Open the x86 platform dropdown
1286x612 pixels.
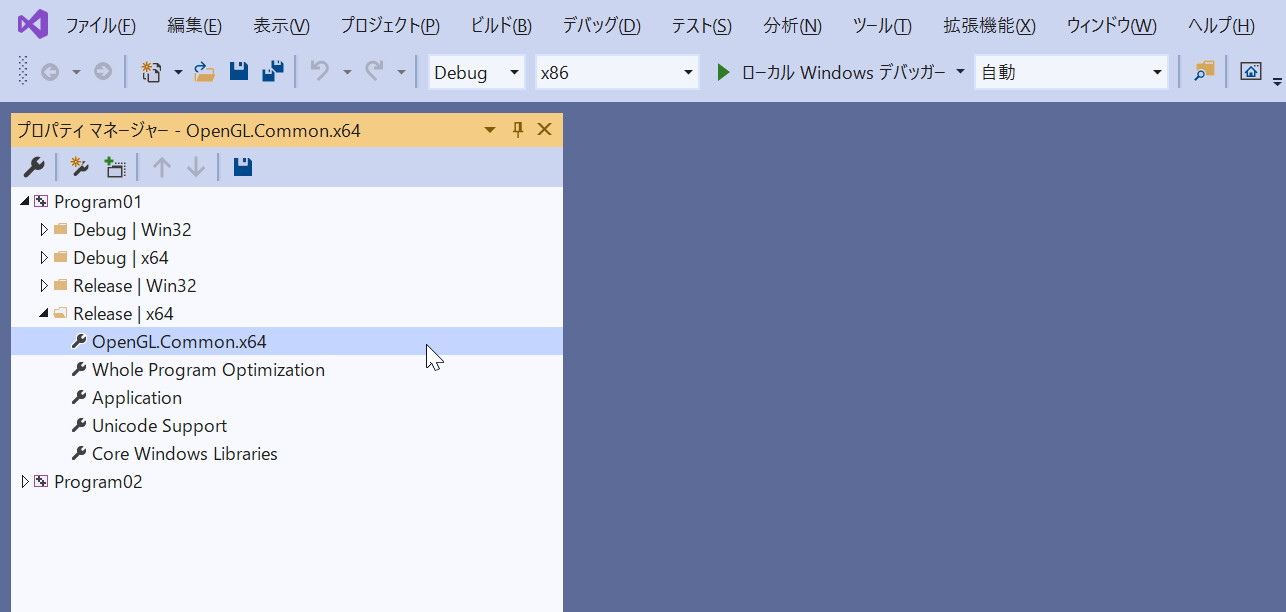(617, 72)
